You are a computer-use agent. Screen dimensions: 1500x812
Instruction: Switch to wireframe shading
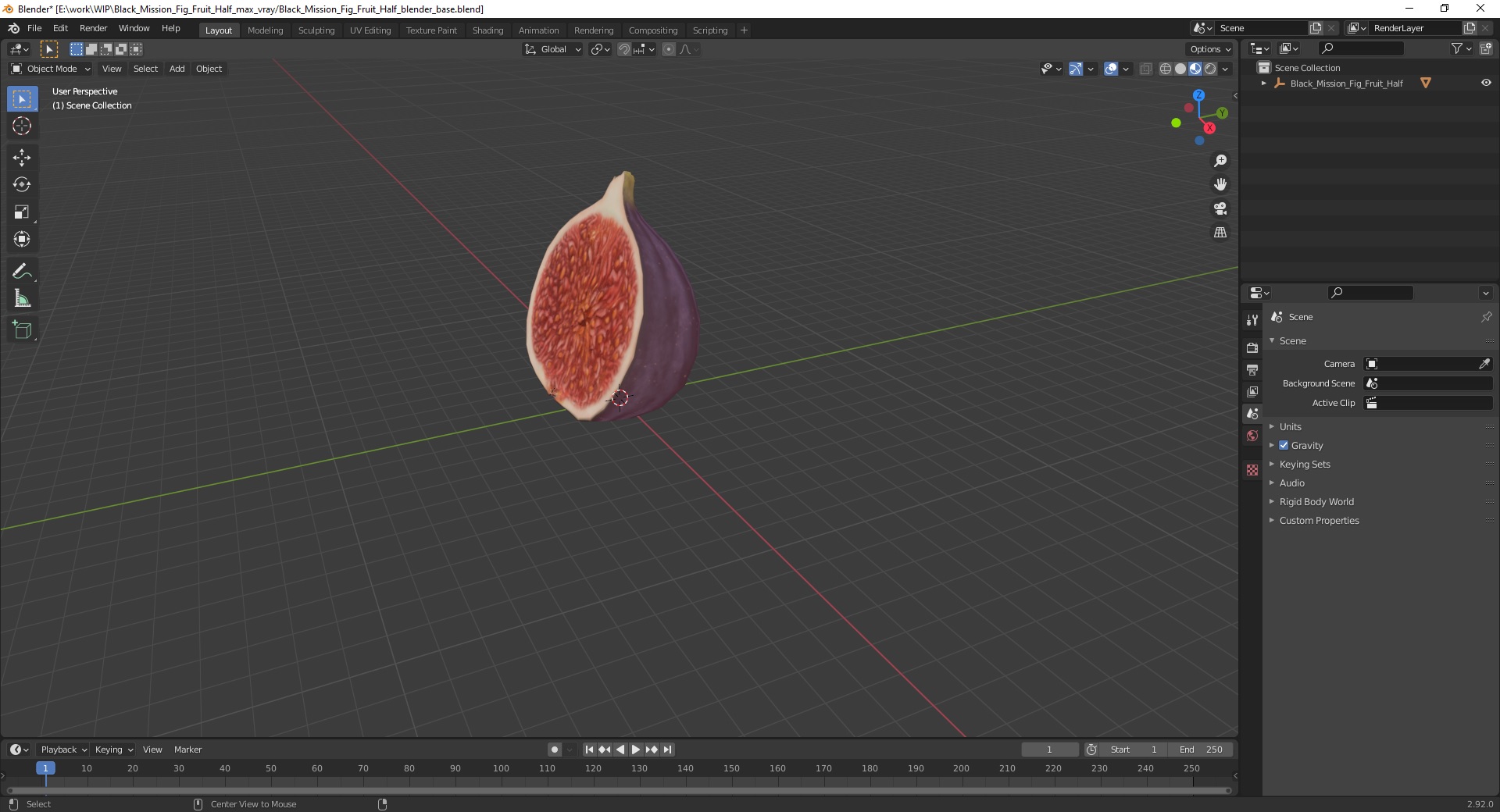(1166, 69)
